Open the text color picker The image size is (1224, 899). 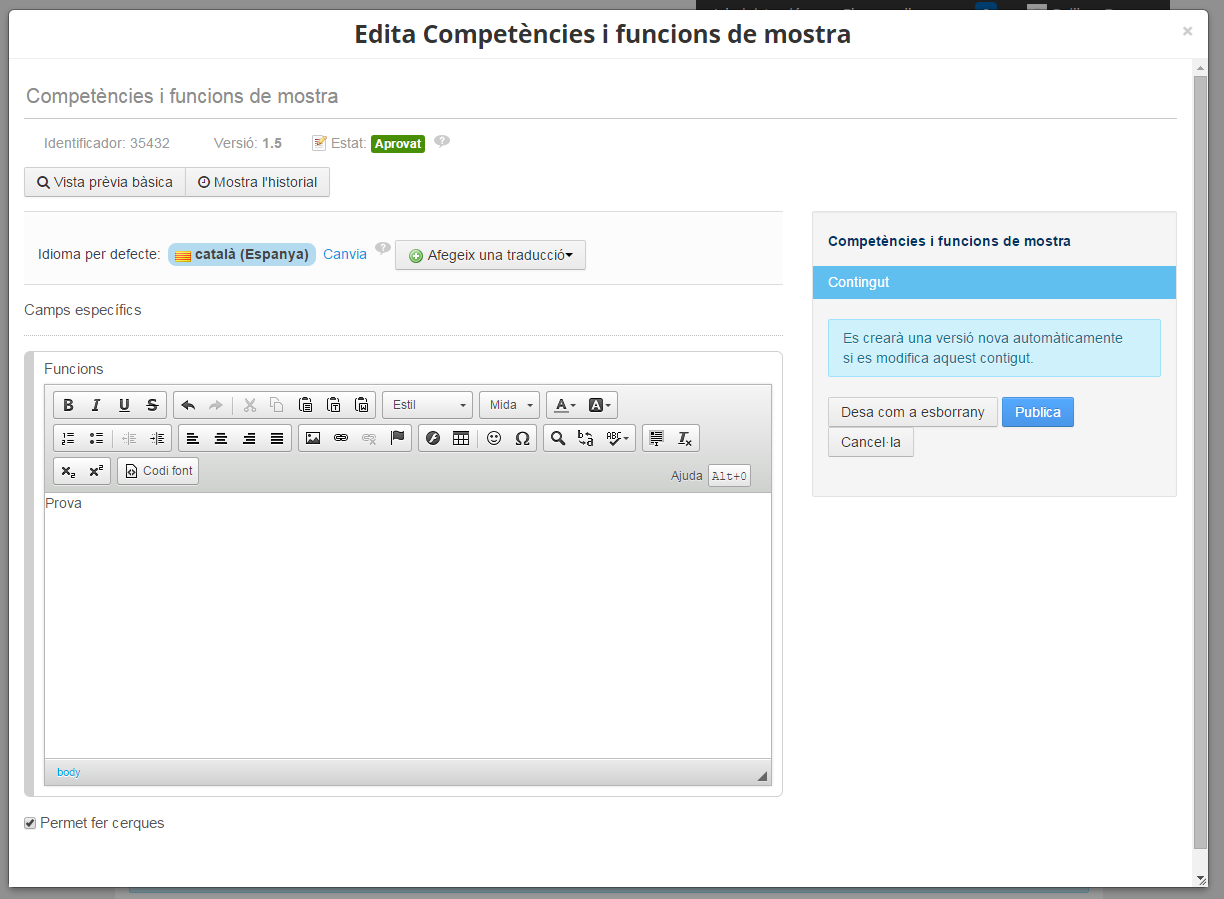point(565,405)
